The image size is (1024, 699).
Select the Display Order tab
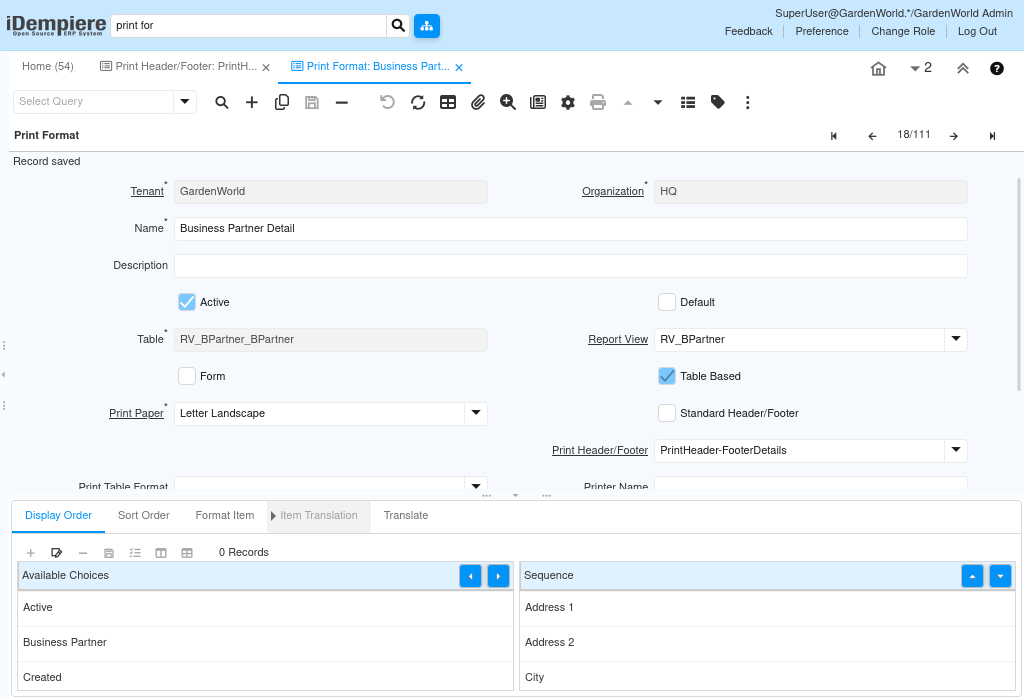click(x=58, y=515)
